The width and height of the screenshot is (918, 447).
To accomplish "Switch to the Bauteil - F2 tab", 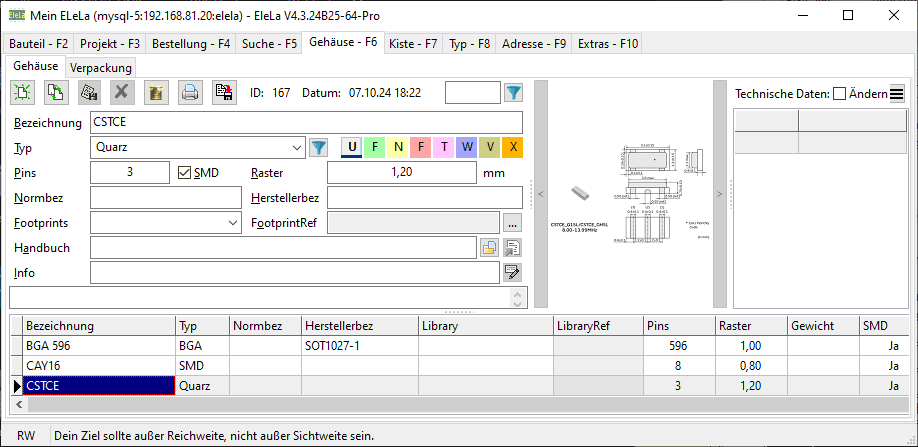I will [x=39, y=44].
